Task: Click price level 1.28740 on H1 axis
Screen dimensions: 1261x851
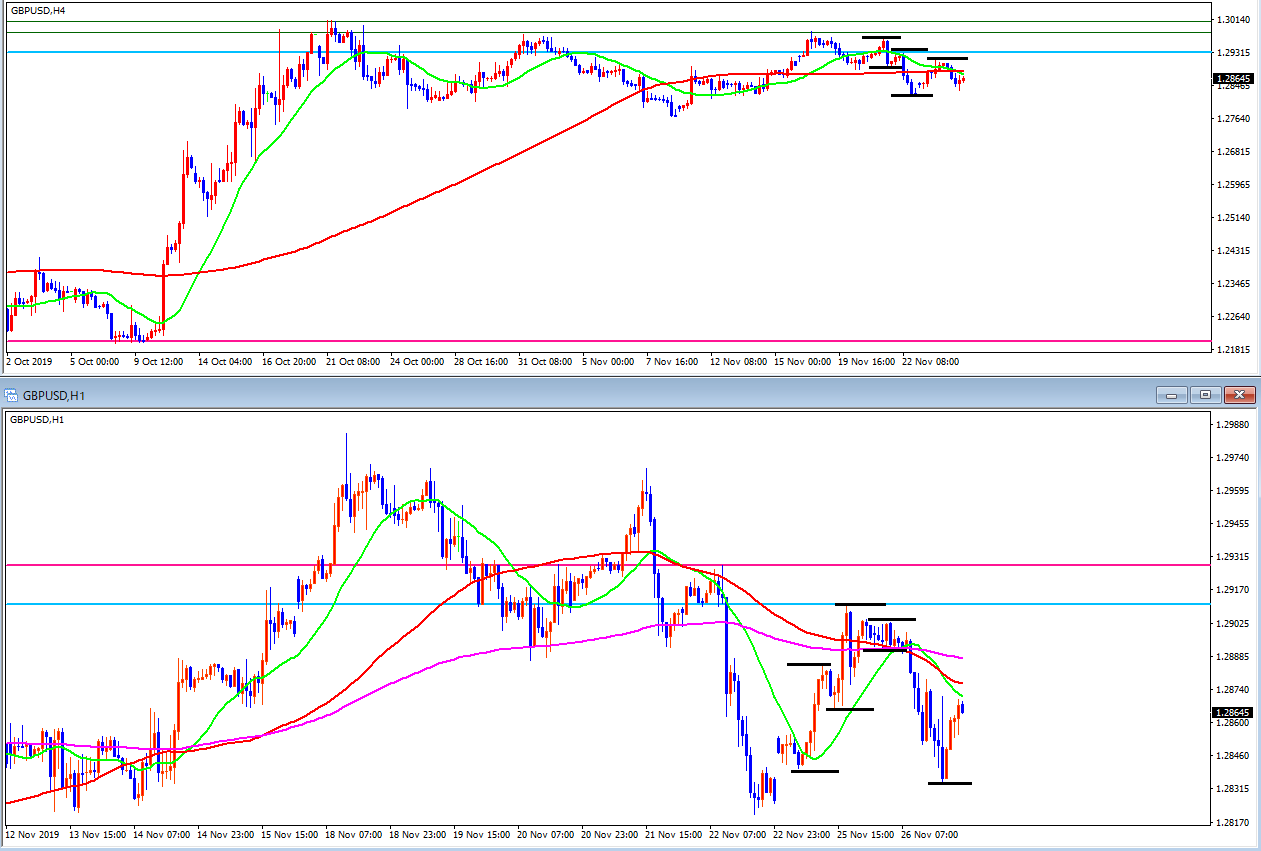Action: (1231, 690)
